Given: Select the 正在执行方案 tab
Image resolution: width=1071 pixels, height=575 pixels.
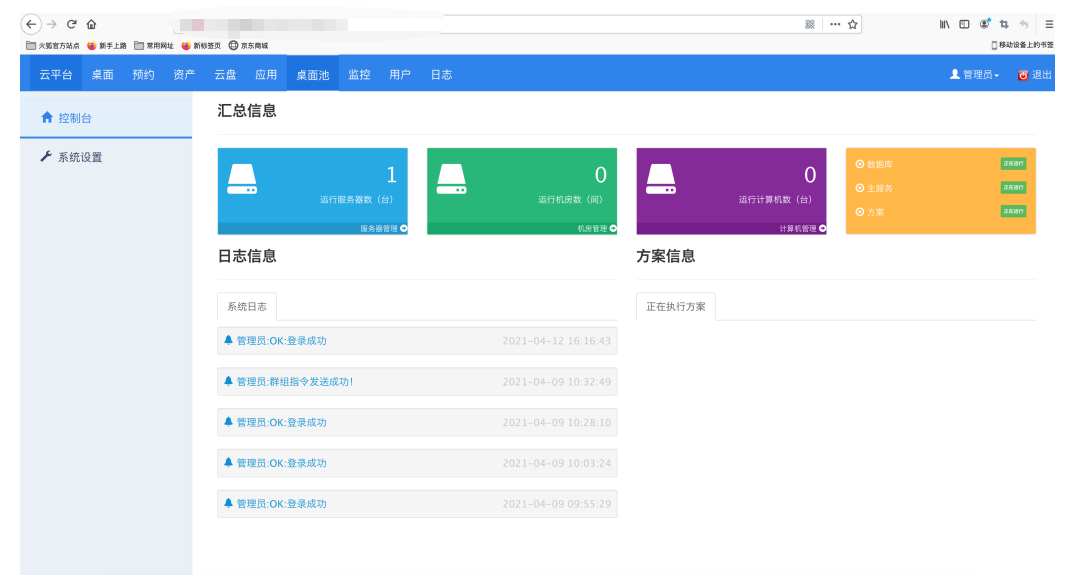Looking at the screenshot, I should click(676, 307).
